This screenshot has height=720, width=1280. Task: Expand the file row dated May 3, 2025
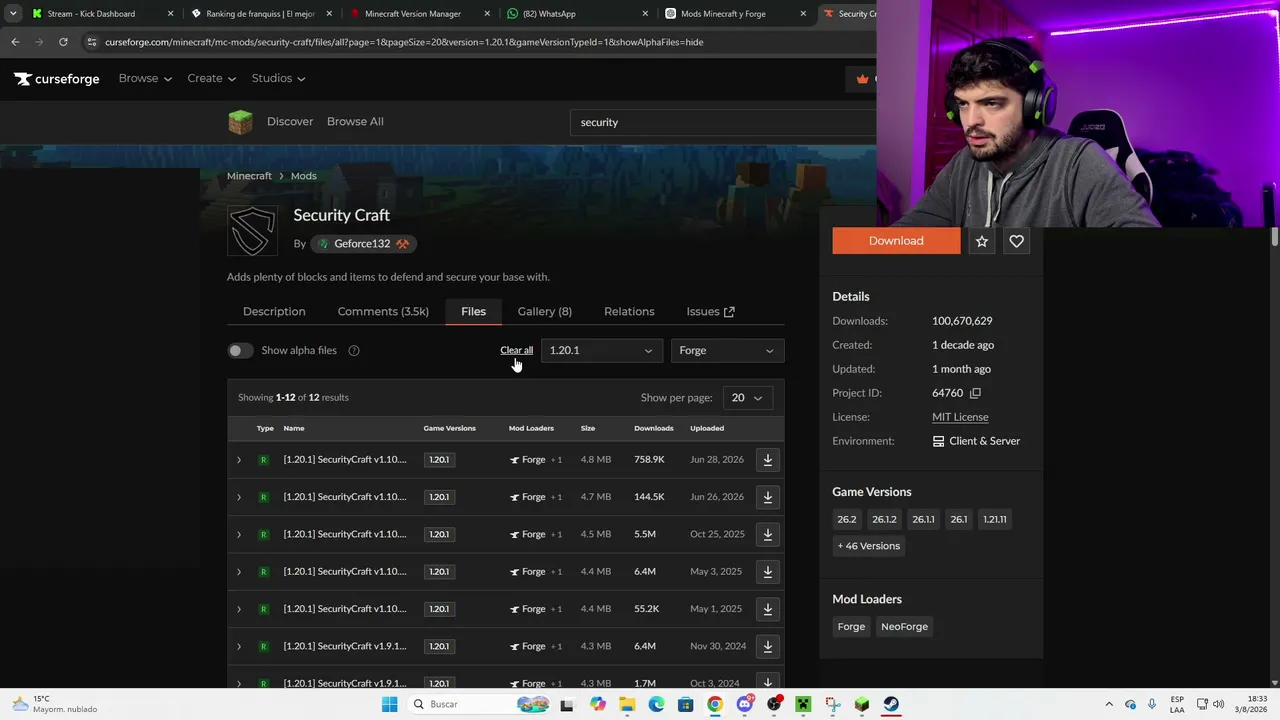point(239,572)
